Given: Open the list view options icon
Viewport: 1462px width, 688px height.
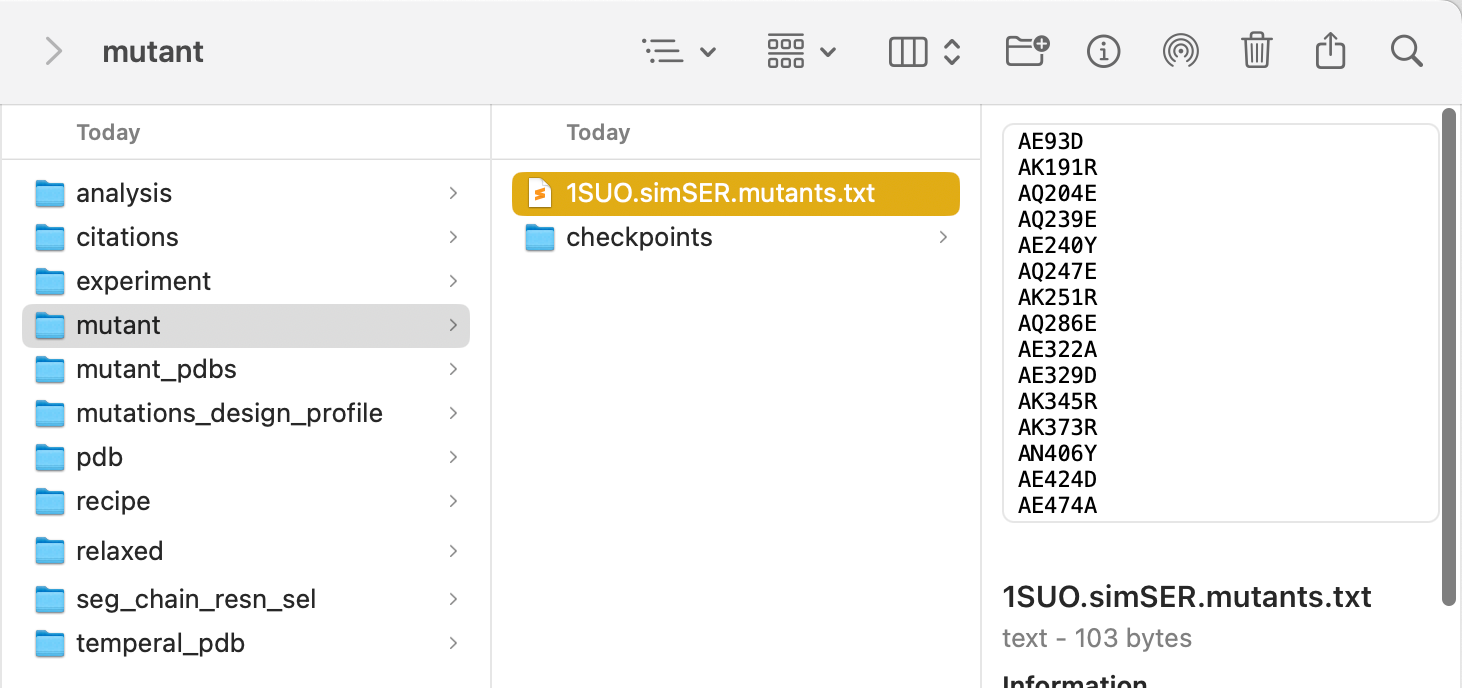Looking at the screenshot, I should [x=679, y=51].
